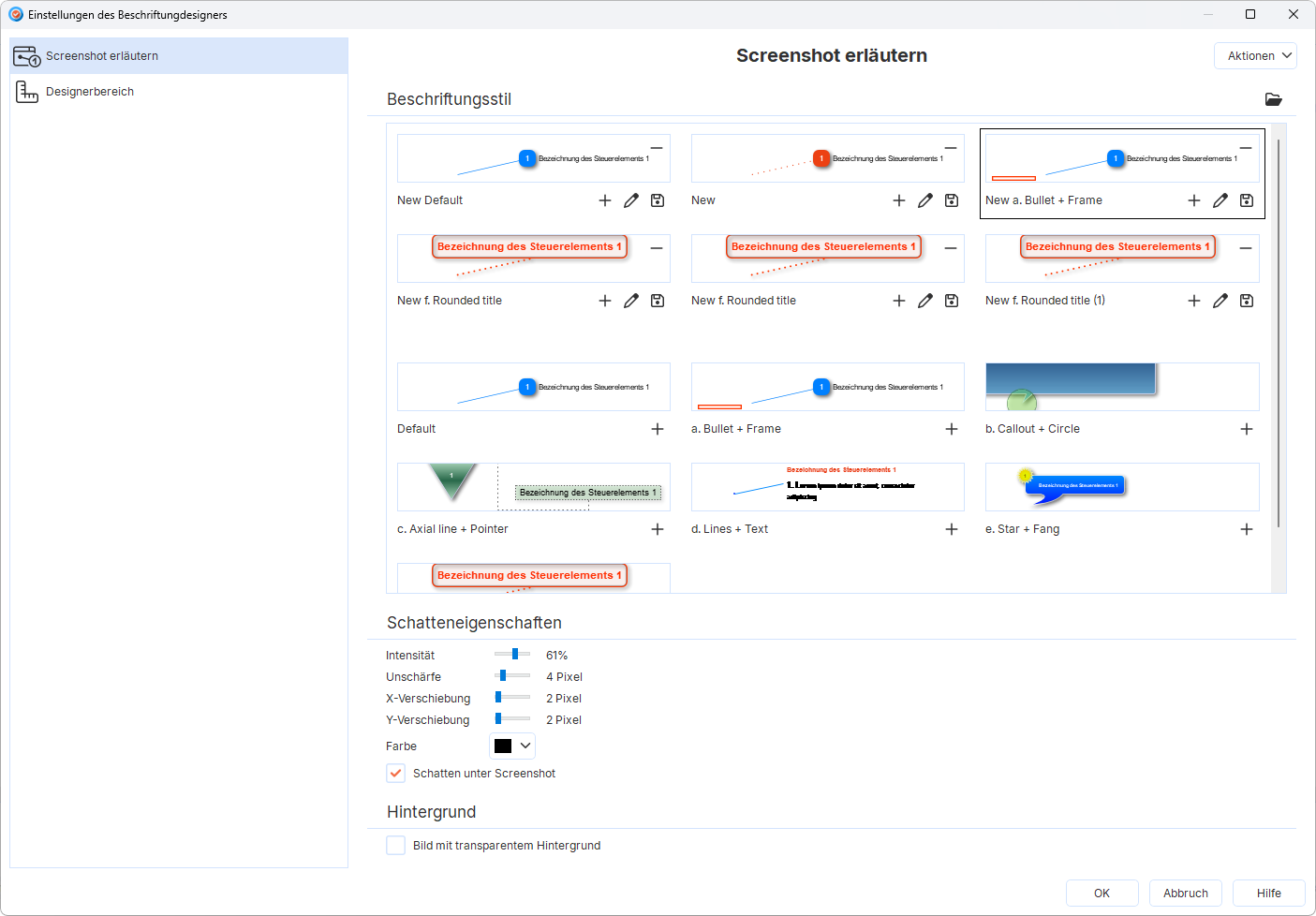Remove the New style using its minus icon

click(x=951, y=148)
